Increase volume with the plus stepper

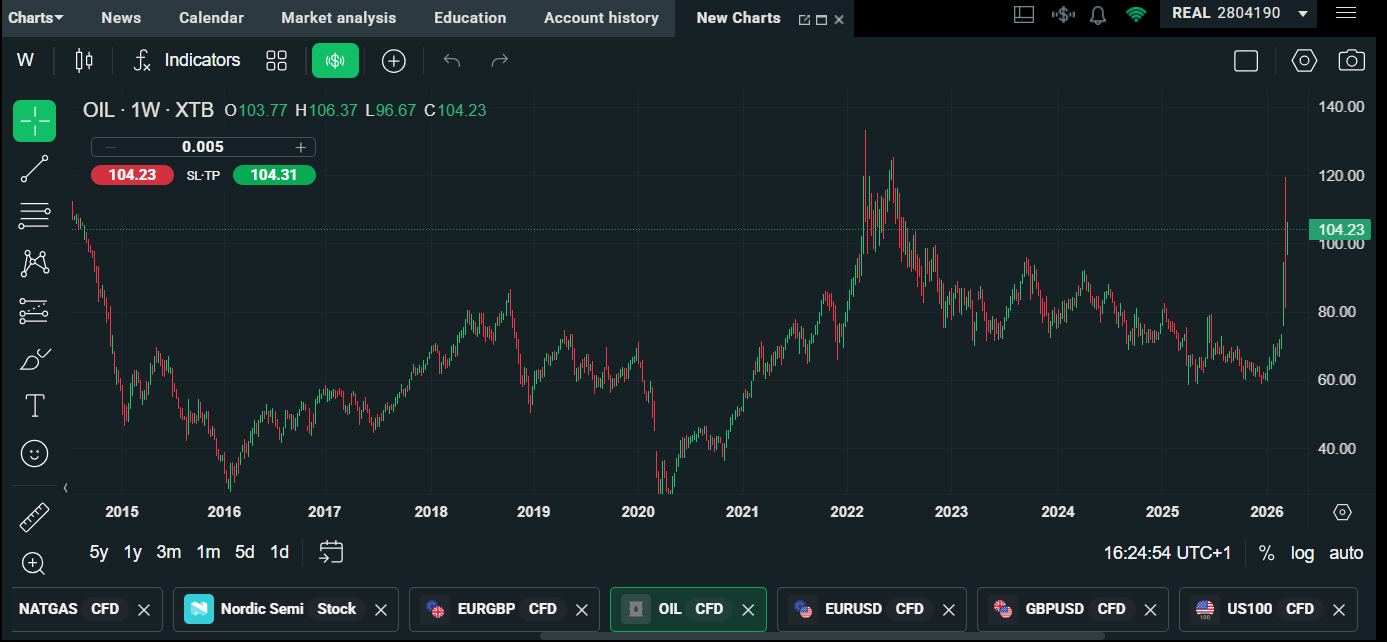[300, 147]
